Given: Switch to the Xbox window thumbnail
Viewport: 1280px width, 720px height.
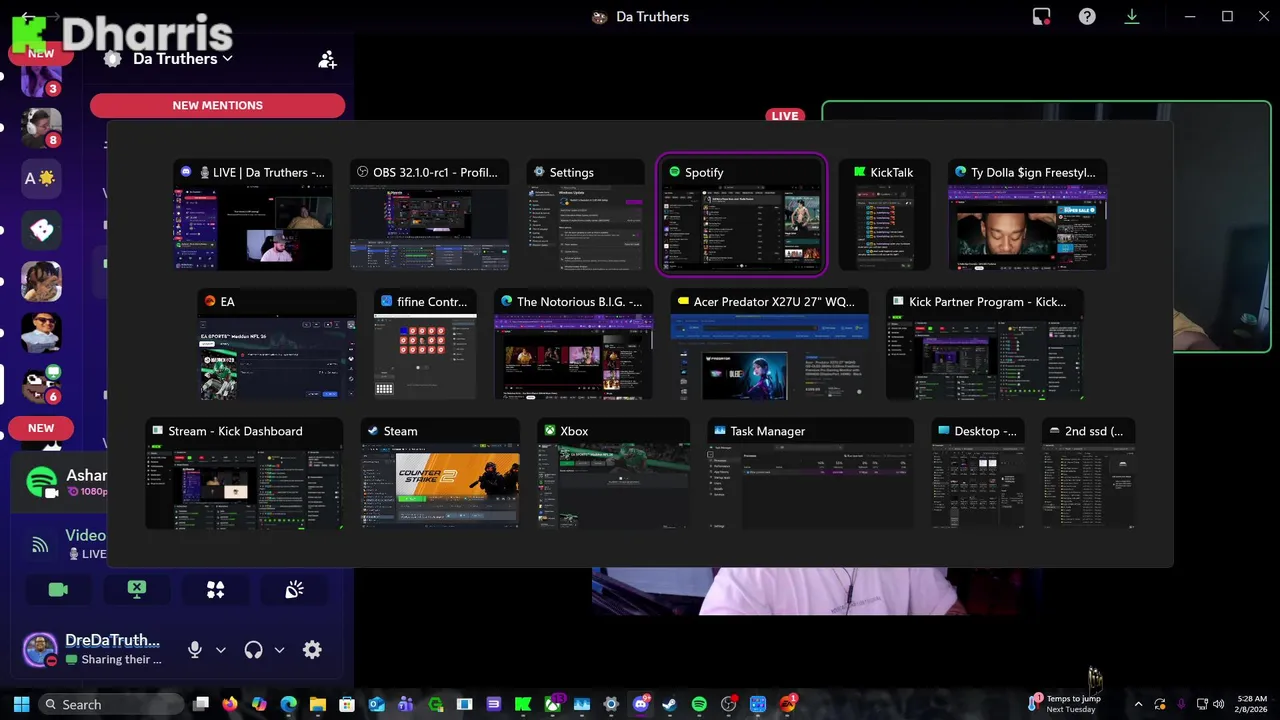Looking at the screenshot, I should point(613,473).
